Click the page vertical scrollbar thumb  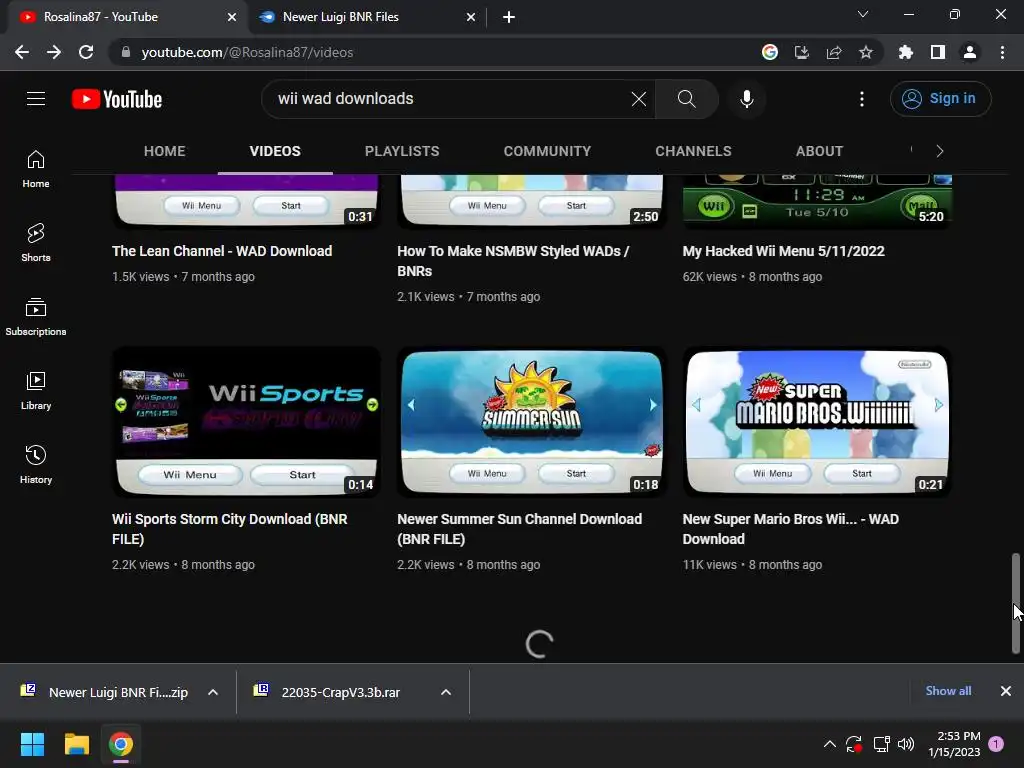[1016, 603]
